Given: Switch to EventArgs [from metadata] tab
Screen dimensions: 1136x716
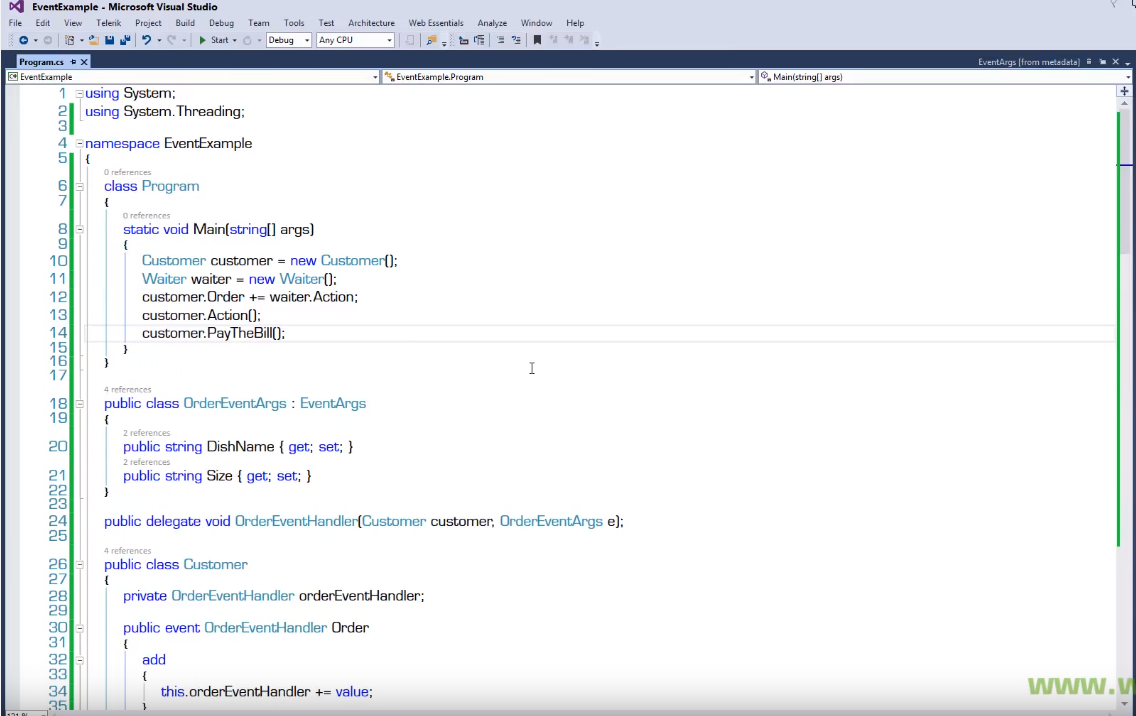Looking at the screenshot, I should (1029, 62).
